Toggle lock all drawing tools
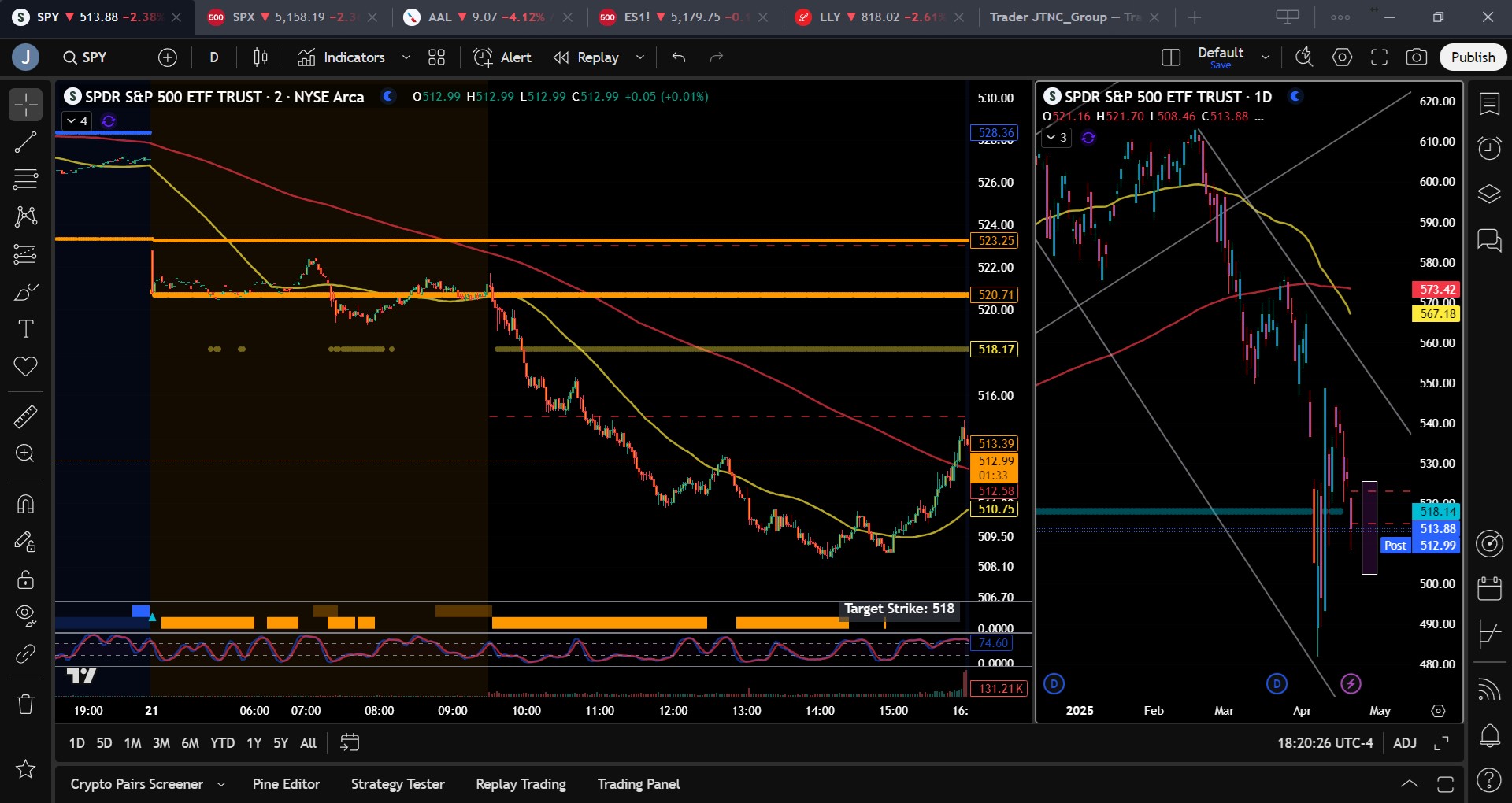This screenshot has width=1512, height=803. 25,579
